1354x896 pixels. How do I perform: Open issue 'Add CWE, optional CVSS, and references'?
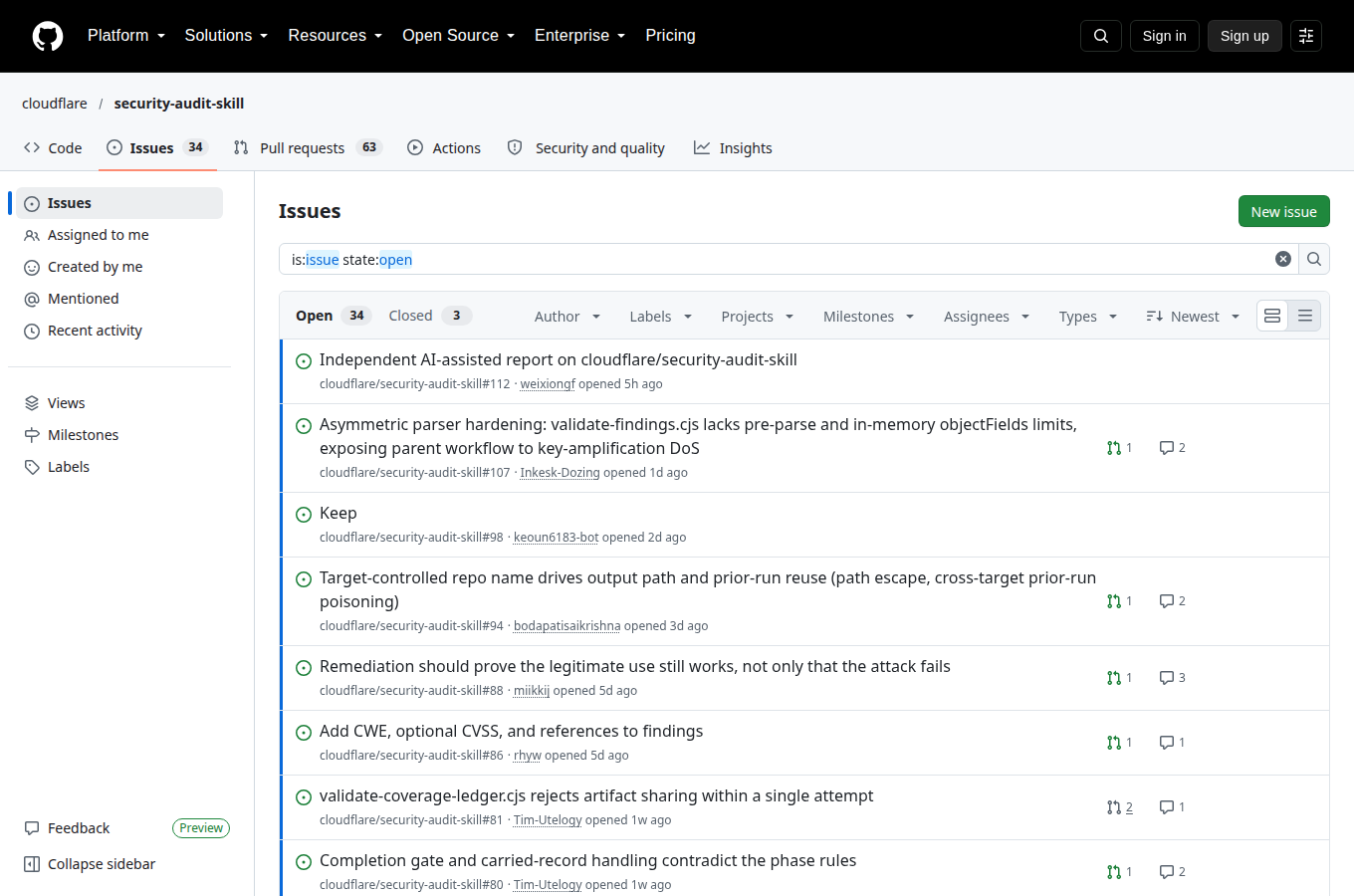(511, 732)
